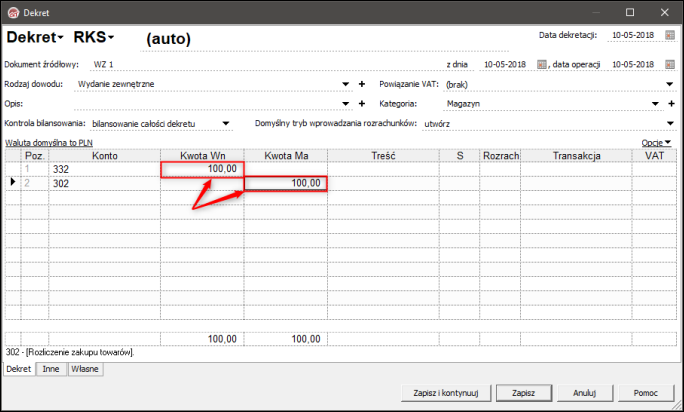The width and height of the screenshot is (684, 412).
Task: Click the S column header
Action: [460, 155]
